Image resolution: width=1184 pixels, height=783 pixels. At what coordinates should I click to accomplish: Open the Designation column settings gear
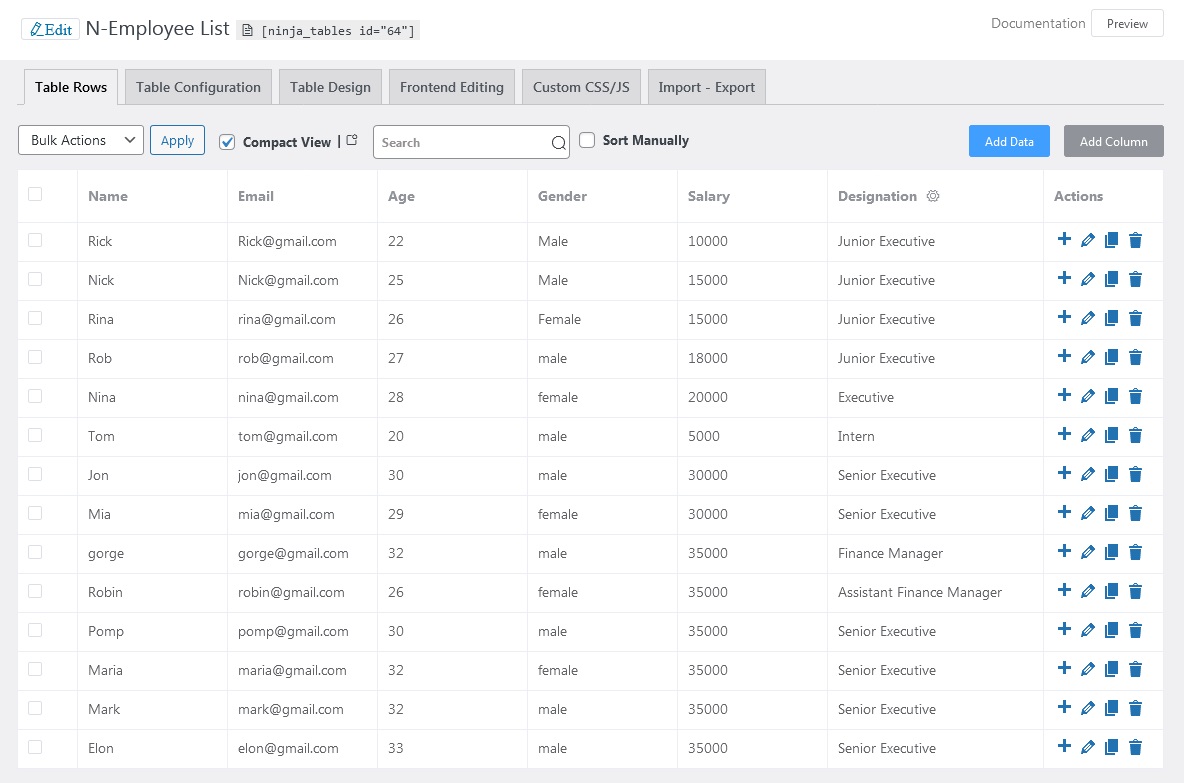point(933,196)
